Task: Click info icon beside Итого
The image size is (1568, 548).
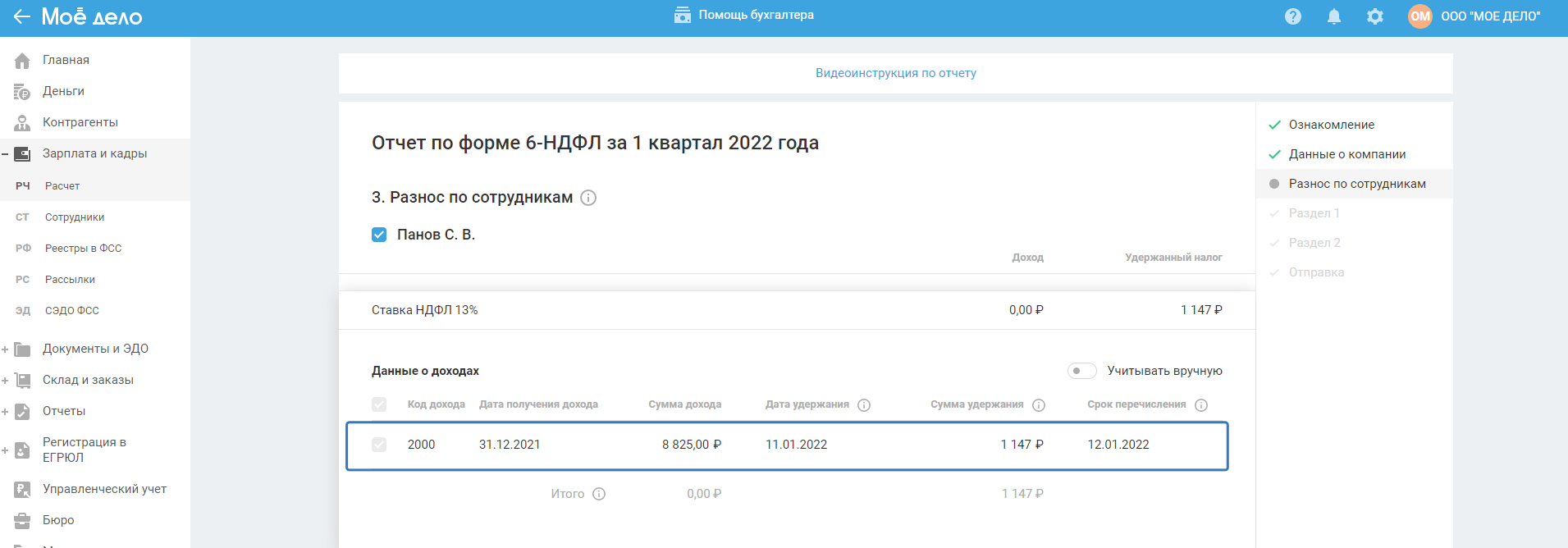Action: point(599,494)
